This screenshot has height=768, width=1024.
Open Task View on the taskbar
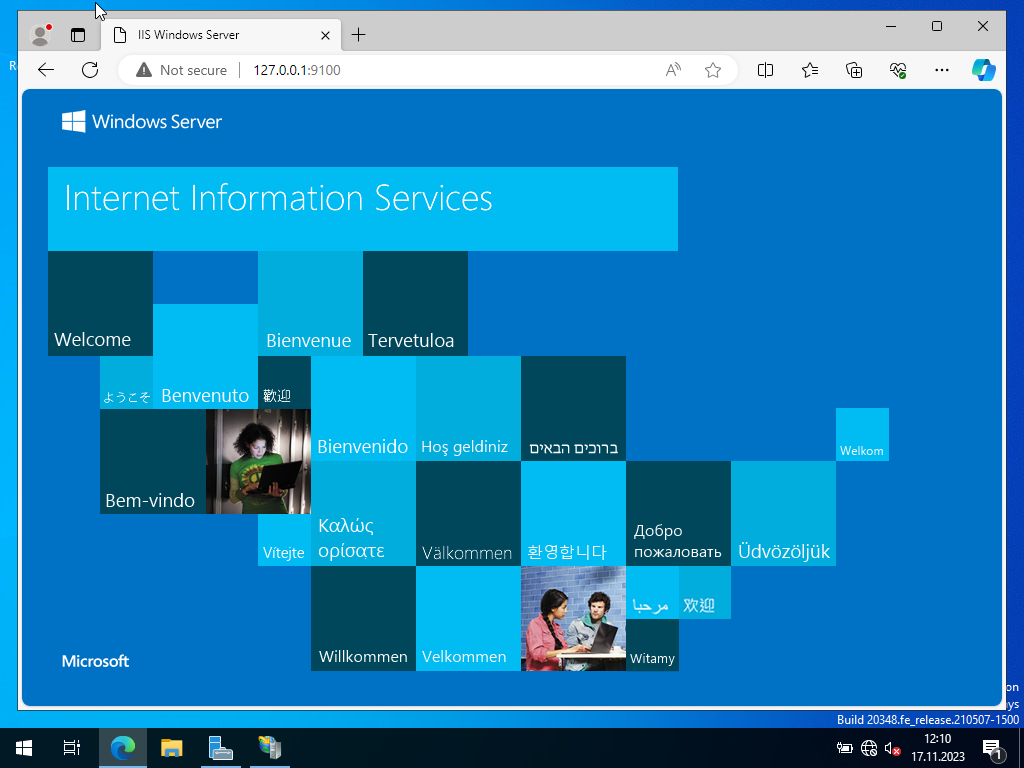click(72, 748)
